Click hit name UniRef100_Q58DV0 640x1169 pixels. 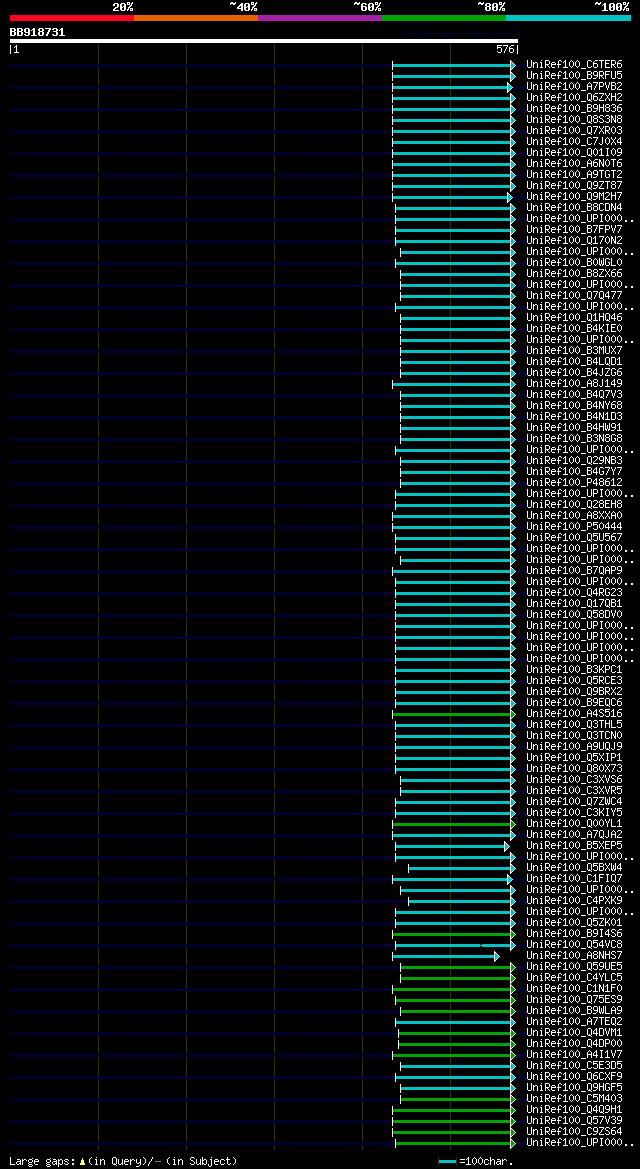coord(574,615)
